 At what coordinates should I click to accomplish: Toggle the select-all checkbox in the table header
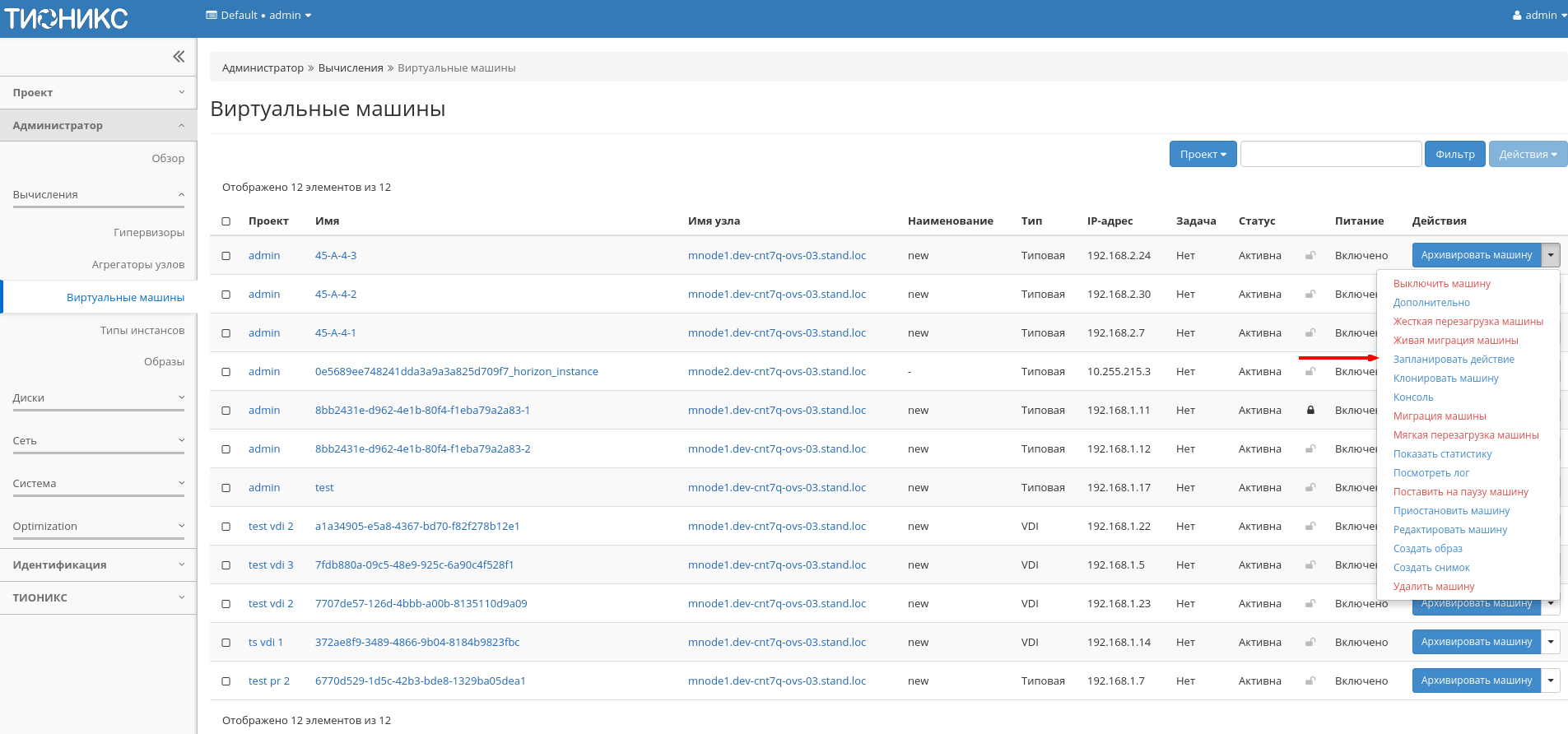[x=226, y=221]
